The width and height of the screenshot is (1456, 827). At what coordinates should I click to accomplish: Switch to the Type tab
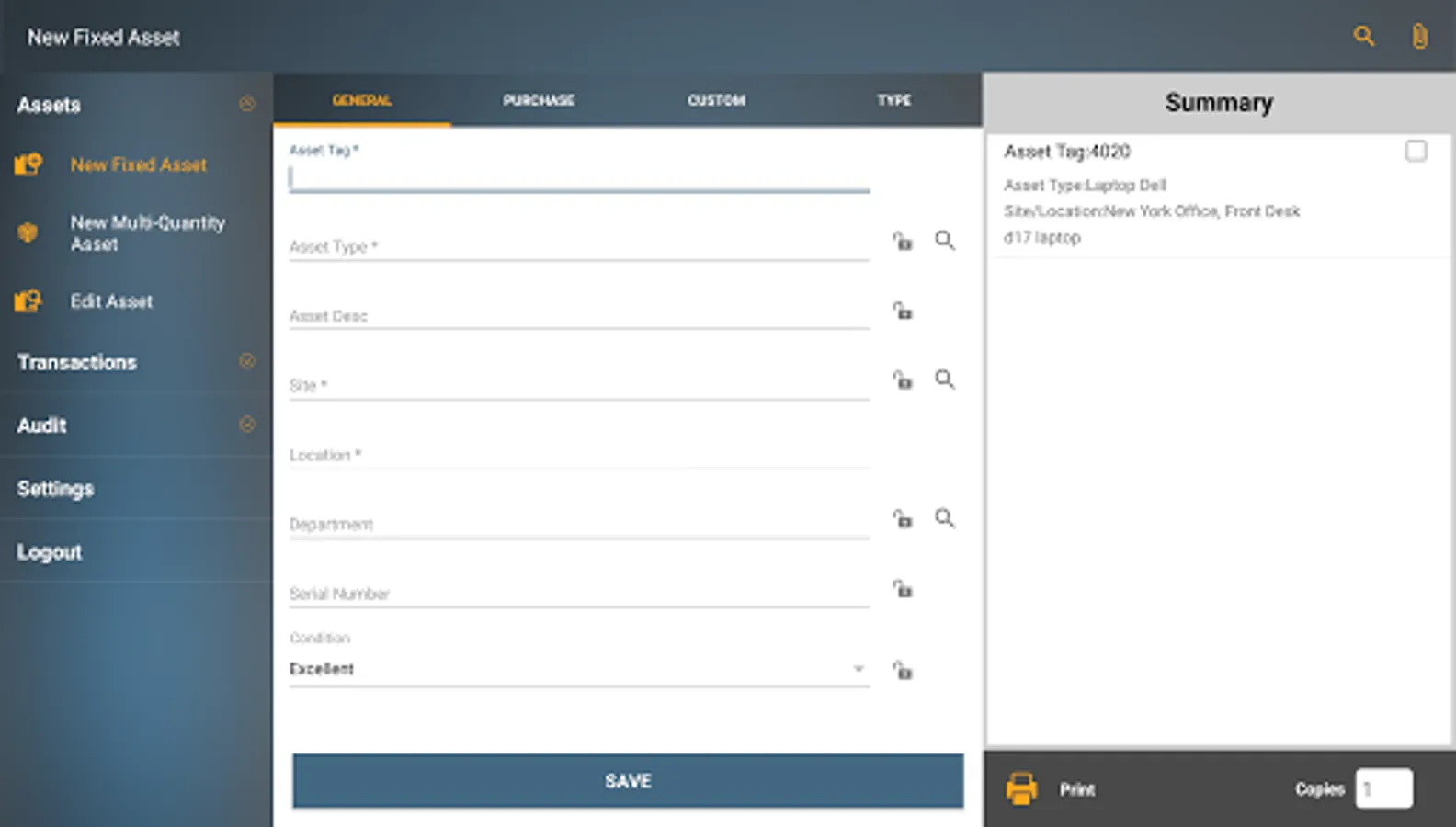[893, 100]
